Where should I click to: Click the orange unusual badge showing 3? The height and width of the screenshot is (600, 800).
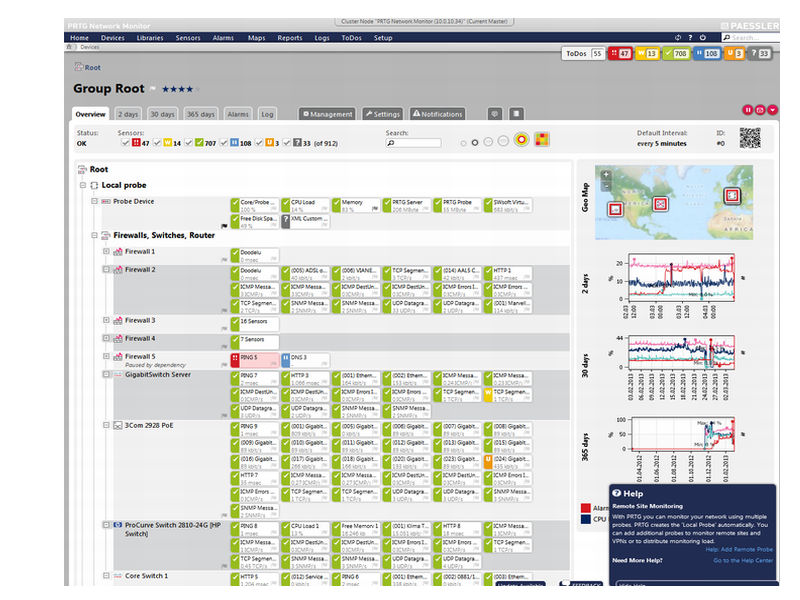pos(734,54)
